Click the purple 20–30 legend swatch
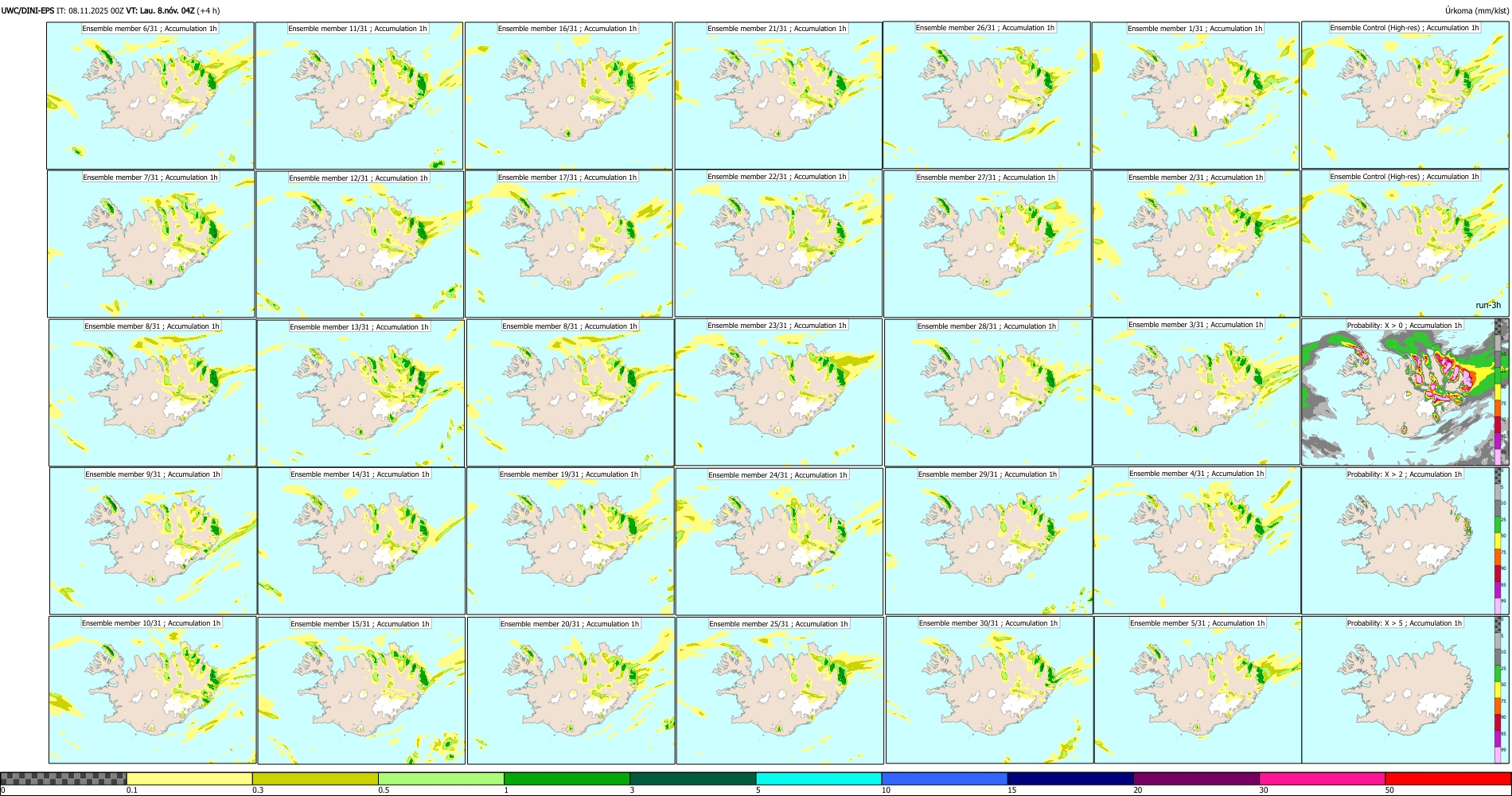1512x796 pixels. pos(1196,778)
